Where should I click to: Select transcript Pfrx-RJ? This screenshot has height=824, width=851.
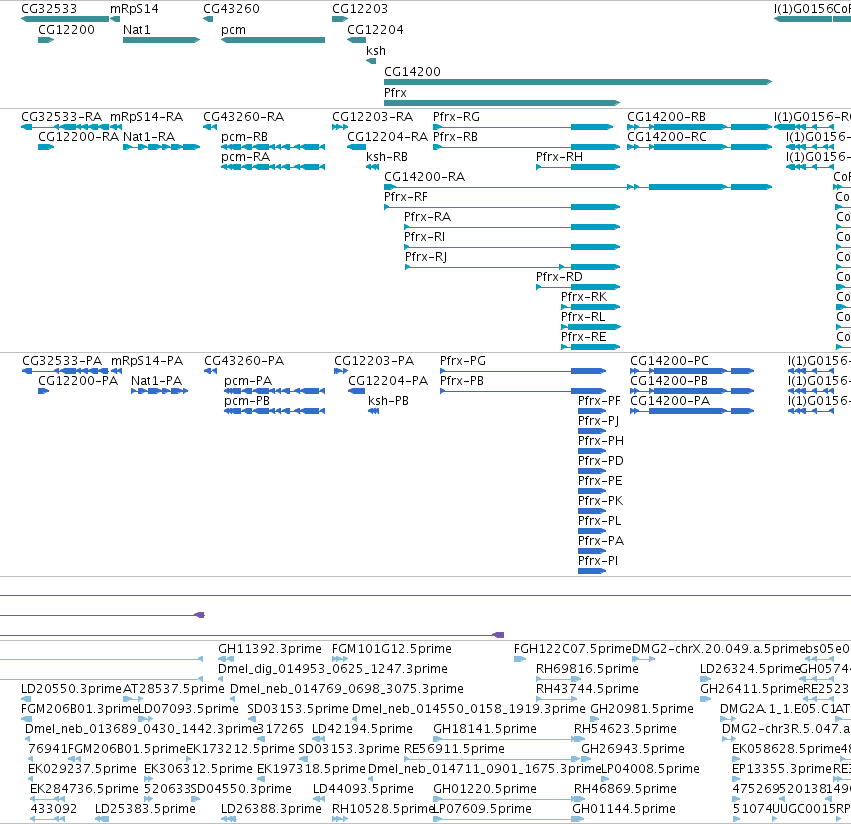[513, 267]
